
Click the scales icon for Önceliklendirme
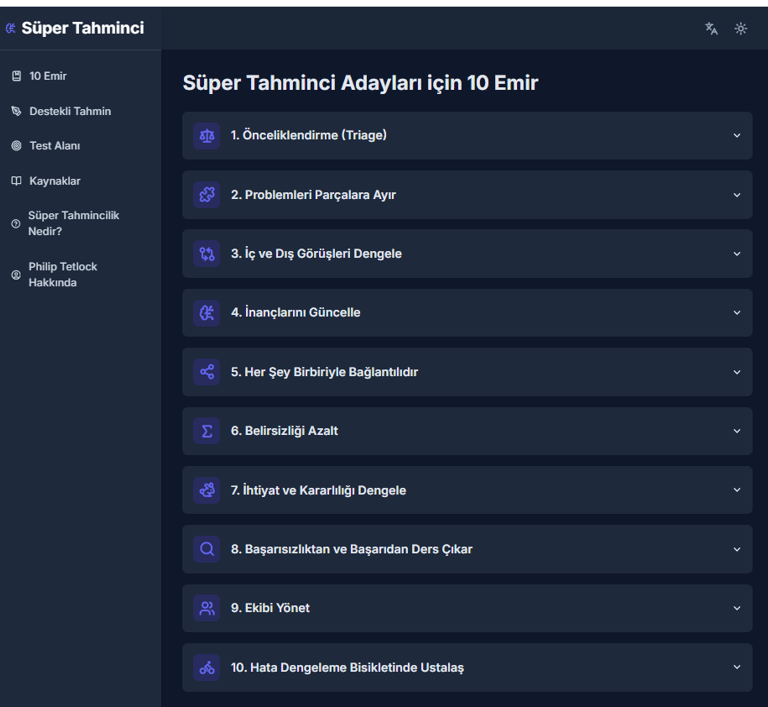[x=207, y=136]
